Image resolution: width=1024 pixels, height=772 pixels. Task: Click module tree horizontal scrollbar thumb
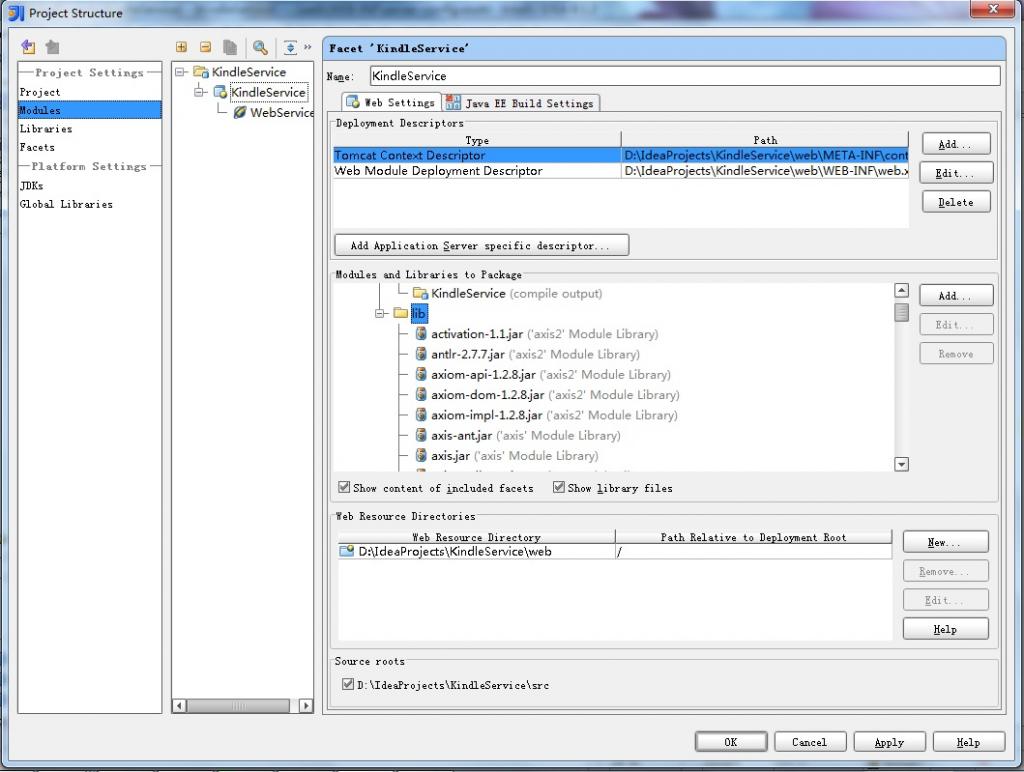pyautogui.click(x=238, y=705)
